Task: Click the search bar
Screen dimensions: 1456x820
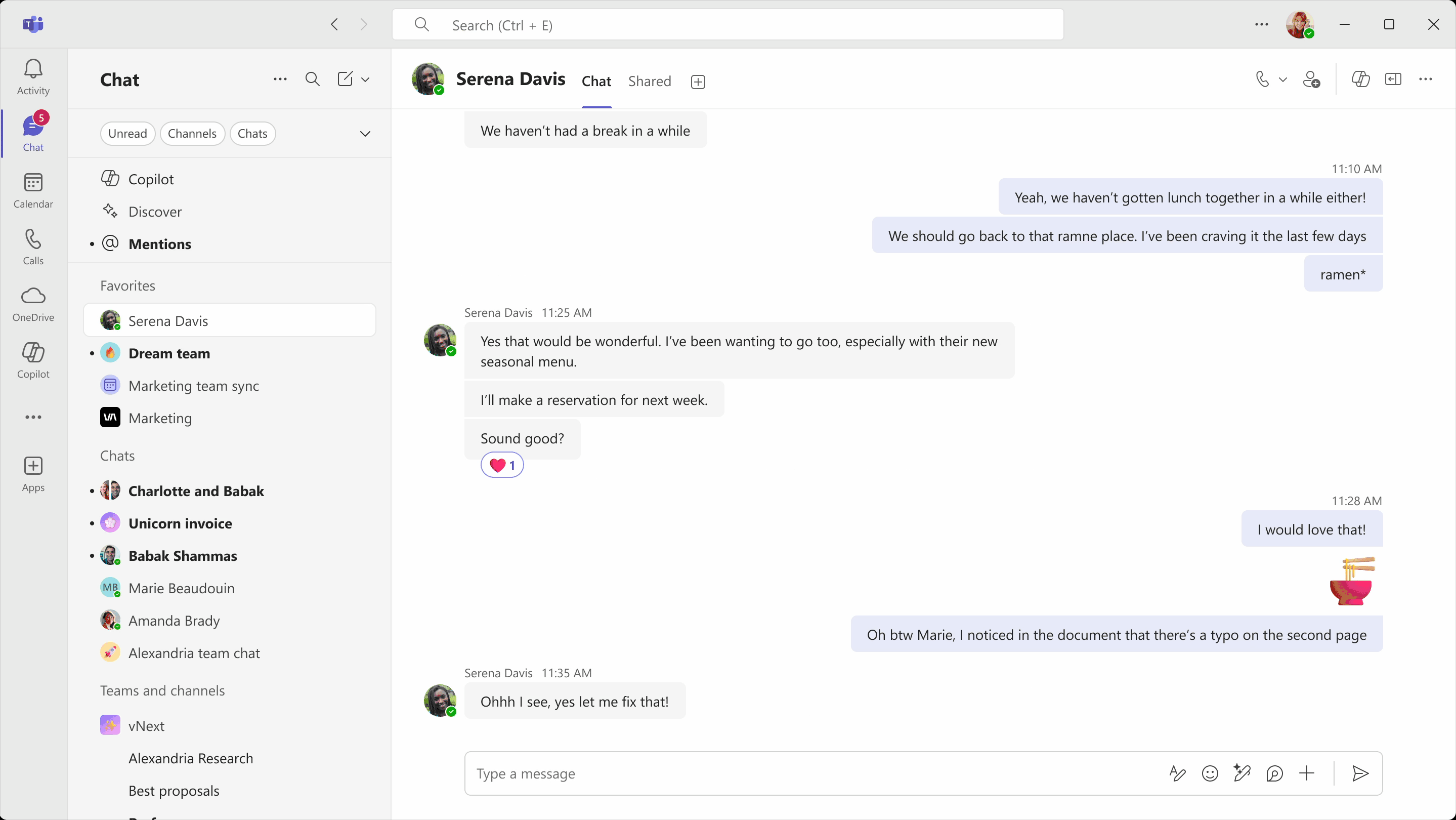Action: click(728, 25)
